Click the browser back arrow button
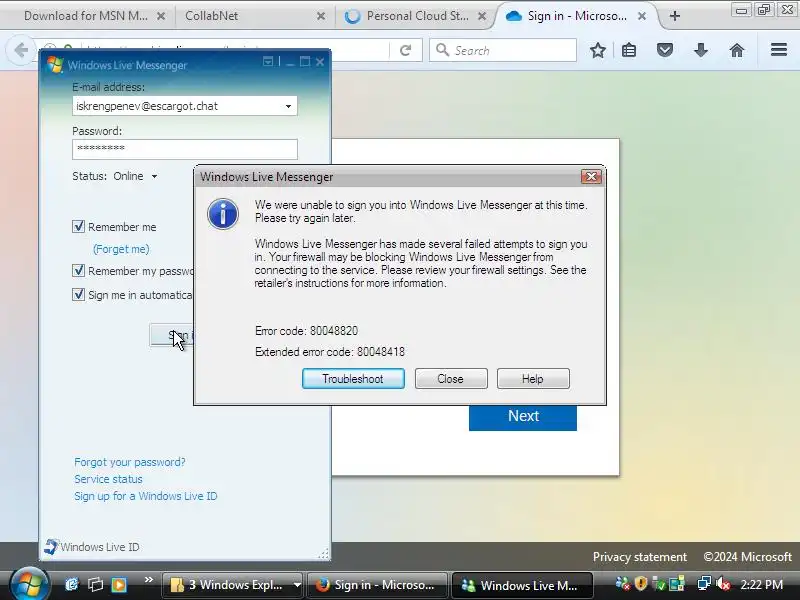Viewport: 800px width, 600px height. 21,51
